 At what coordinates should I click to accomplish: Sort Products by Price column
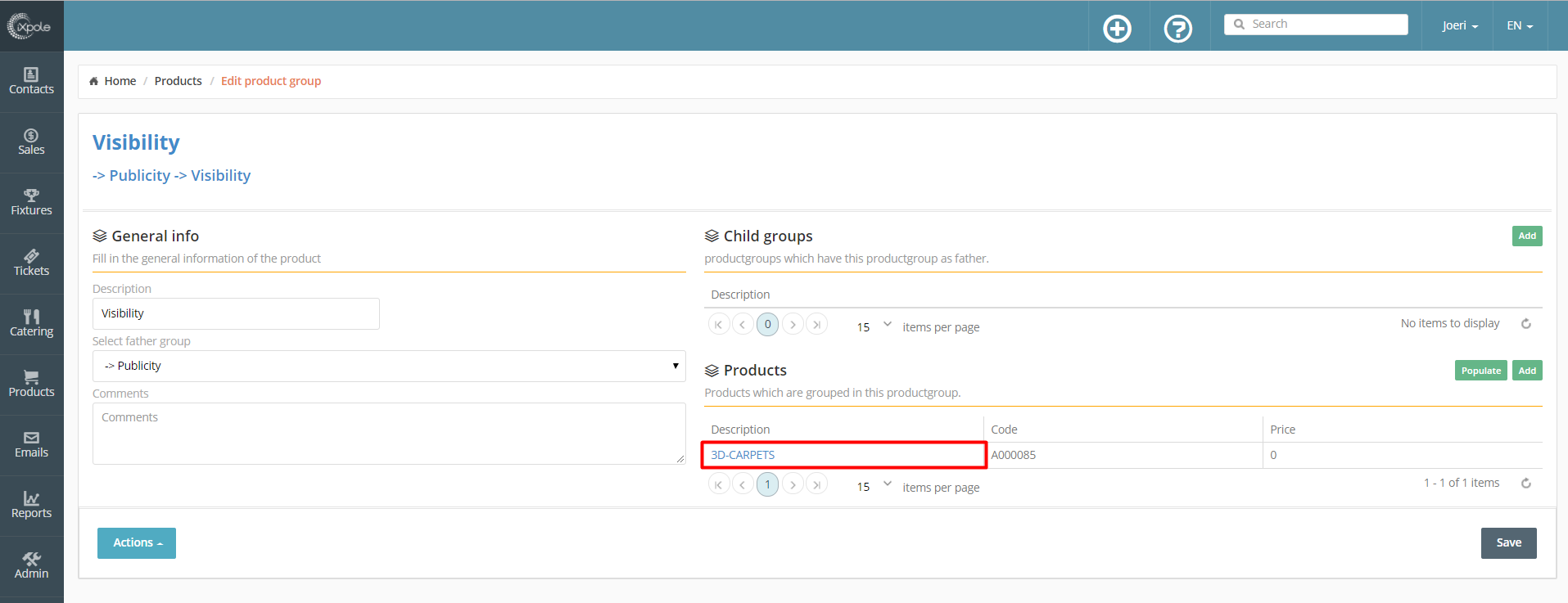pos(1282,430)
